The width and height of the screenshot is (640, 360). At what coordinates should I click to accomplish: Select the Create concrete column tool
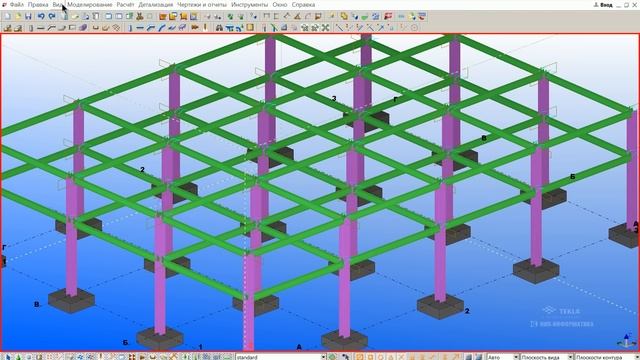point(31,28)
